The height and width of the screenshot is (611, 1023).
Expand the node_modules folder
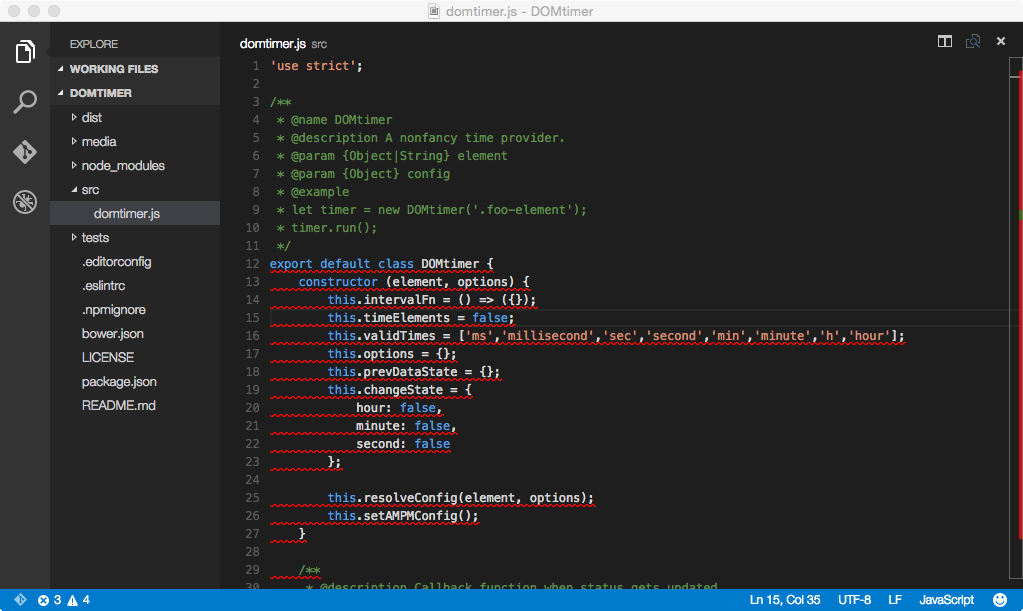[x=134, y=166]
